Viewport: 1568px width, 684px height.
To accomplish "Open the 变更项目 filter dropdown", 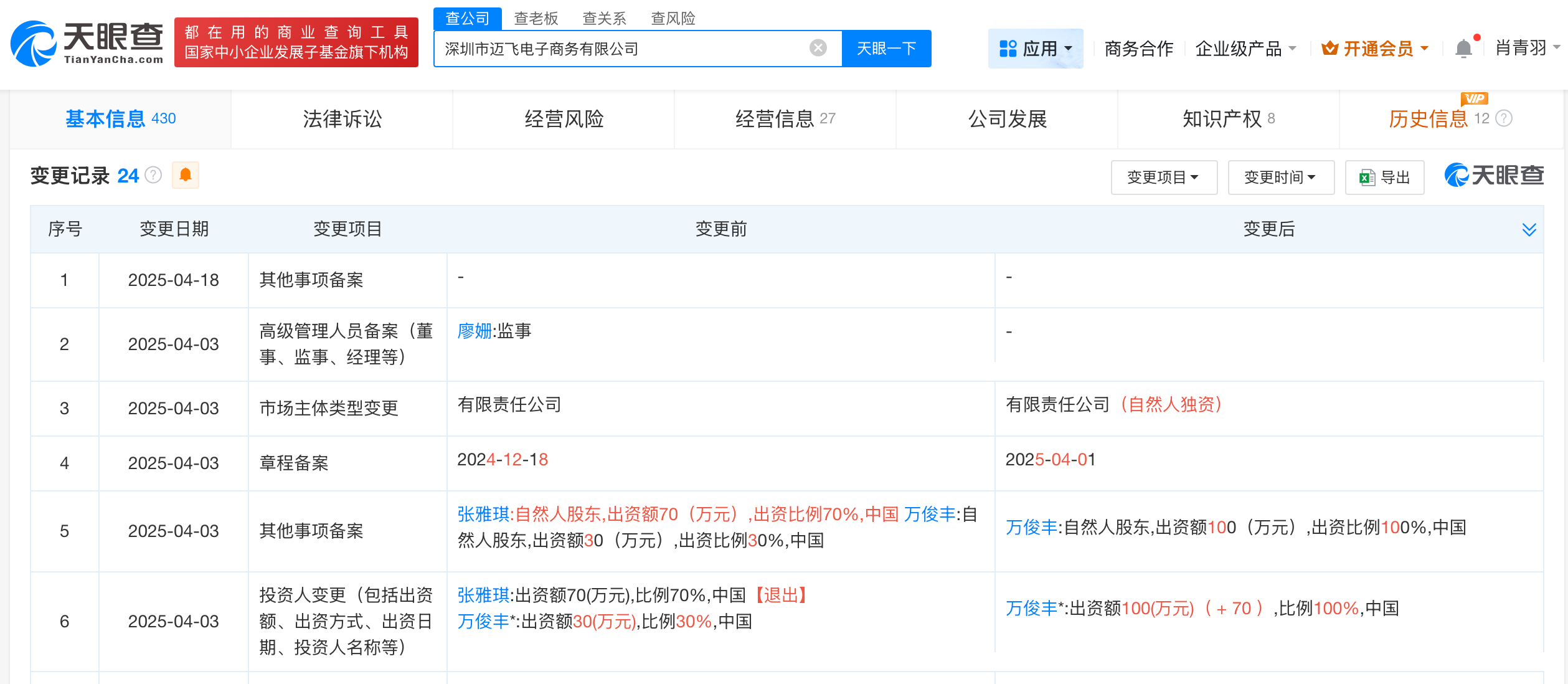I will point(1164,177).
